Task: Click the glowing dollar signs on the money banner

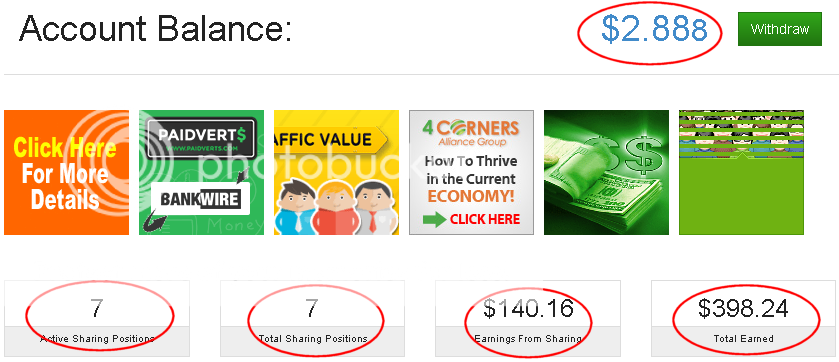Action: (x=624, y=154)
